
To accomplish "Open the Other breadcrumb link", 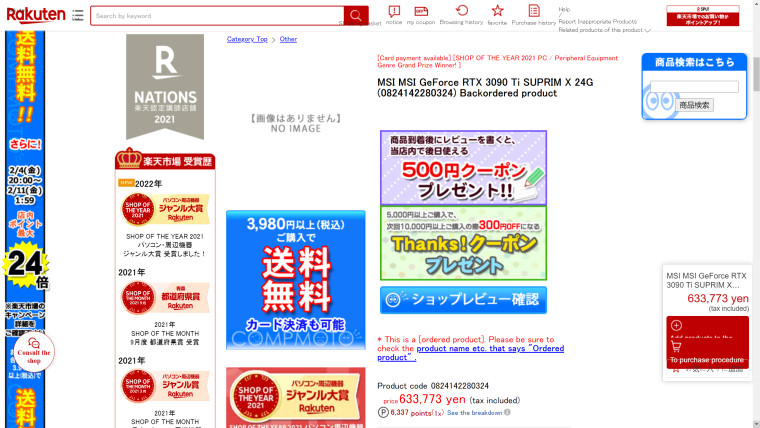I will point(288,39).
